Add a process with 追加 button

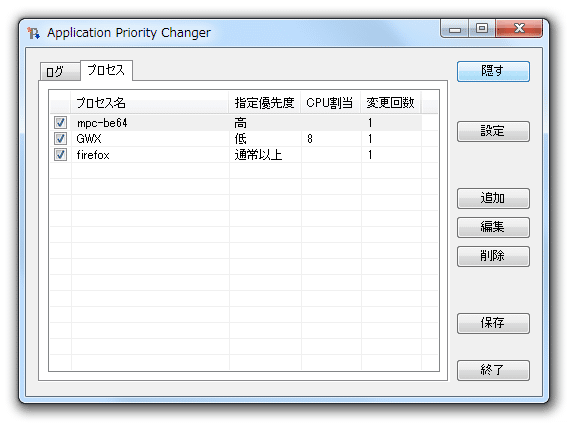(x=493, y=198)
